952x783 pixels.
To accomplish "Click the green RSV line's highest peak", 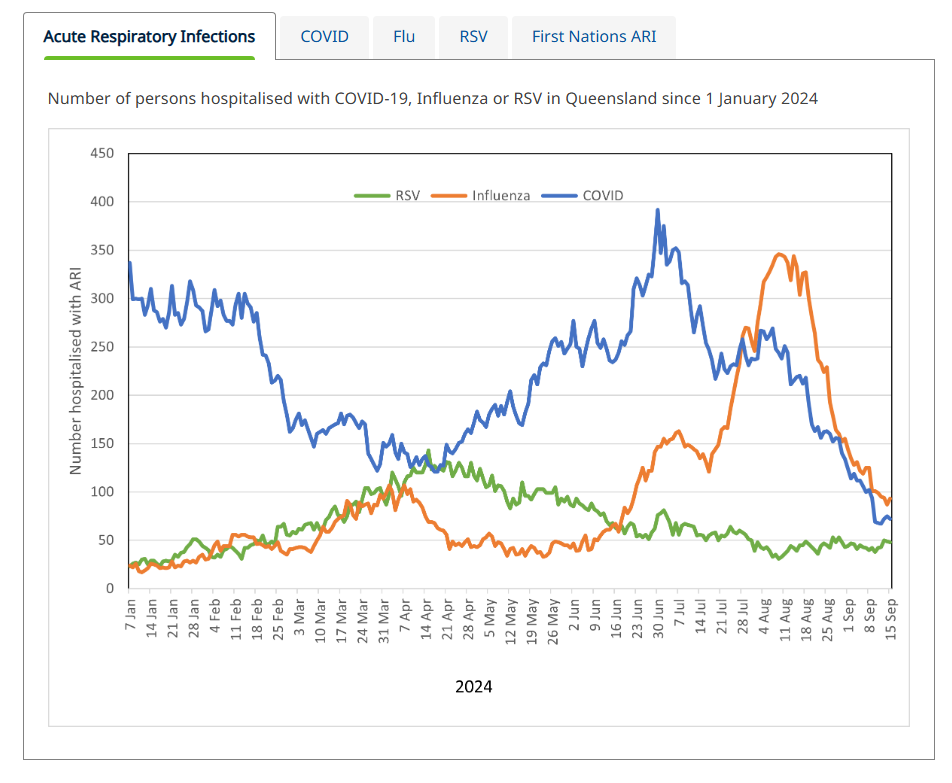I will tap(428, 451).
